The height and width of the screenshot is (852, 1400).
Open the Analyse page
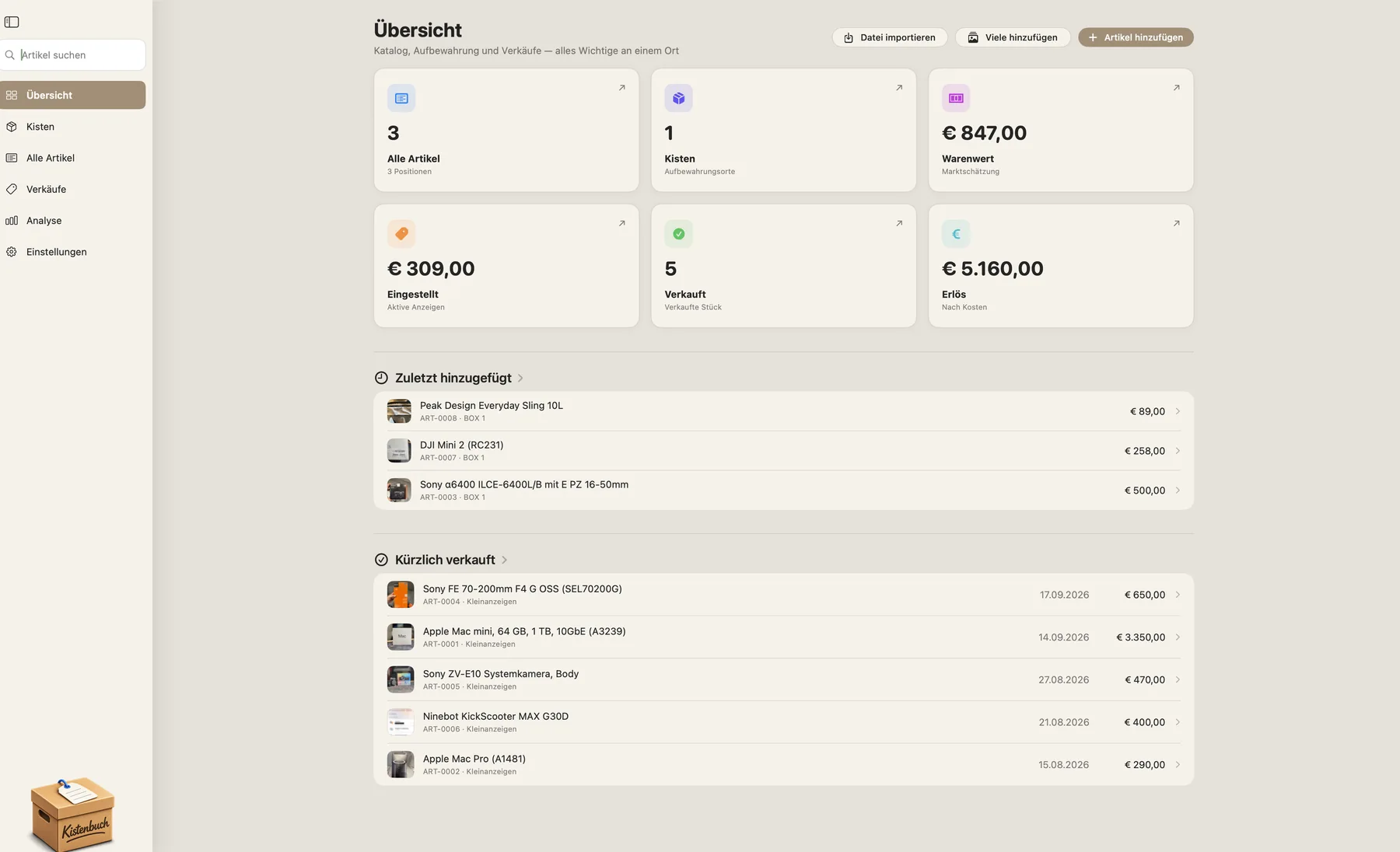click(72, 221)
